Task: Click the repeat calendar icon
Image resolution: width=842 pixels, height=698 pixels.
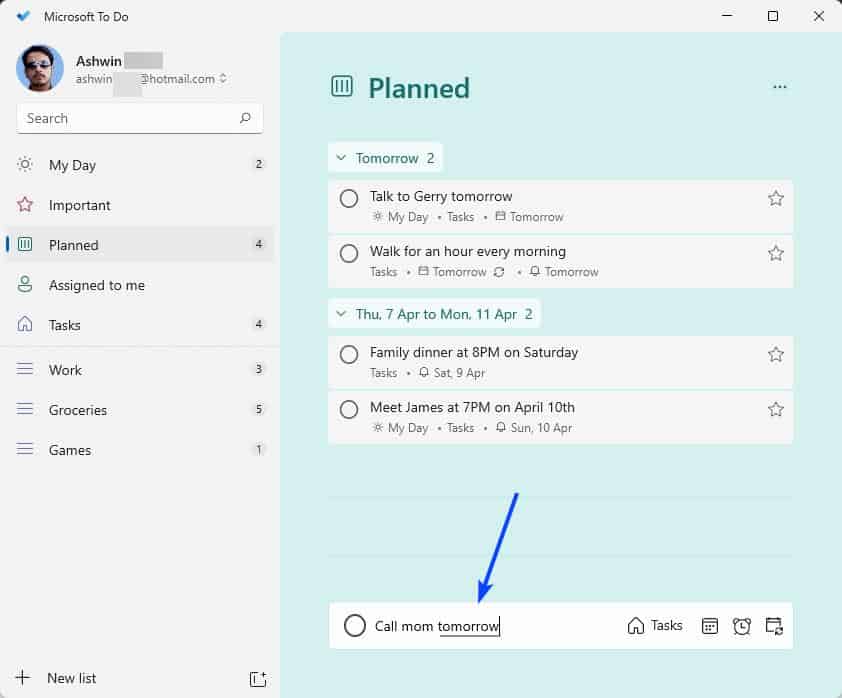Action: 774,626
